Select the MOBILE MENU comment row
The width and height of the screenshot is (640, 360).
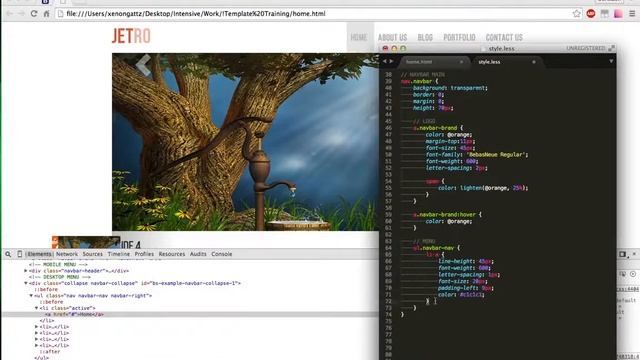tap(58, 264)
